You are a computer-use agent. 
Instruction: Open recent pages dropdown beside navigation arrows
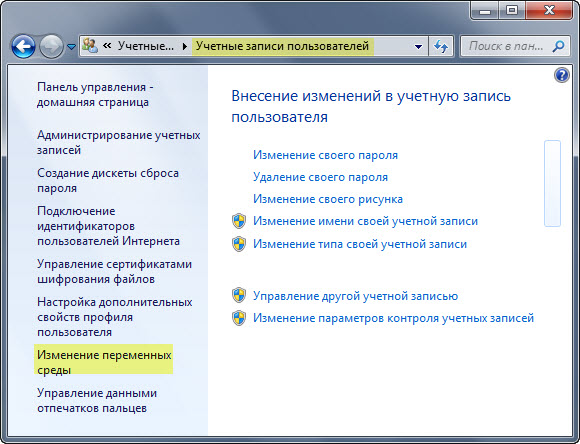pyautogui.click(x=71, y=47)
